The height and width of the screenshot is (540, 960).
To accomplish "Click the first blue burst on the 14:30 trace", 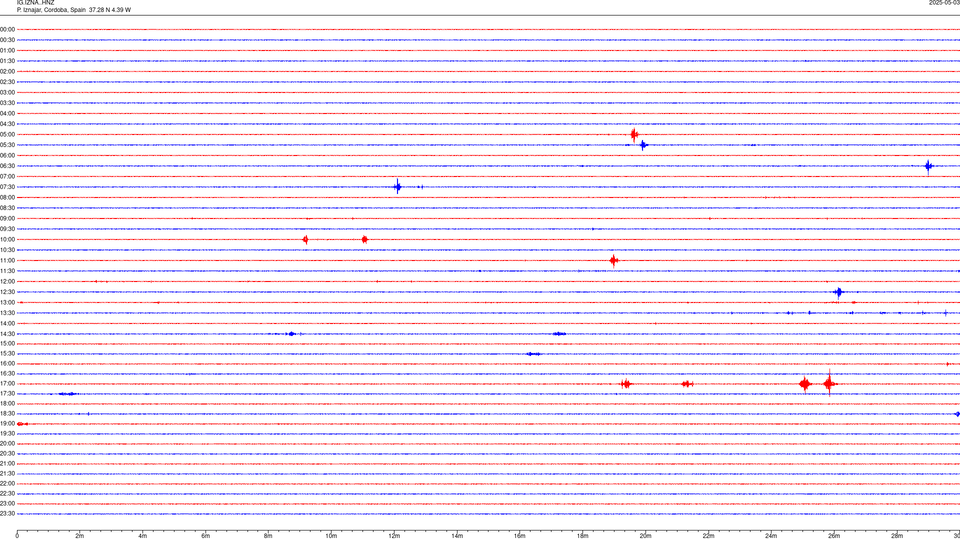I will tap(292, 334).
